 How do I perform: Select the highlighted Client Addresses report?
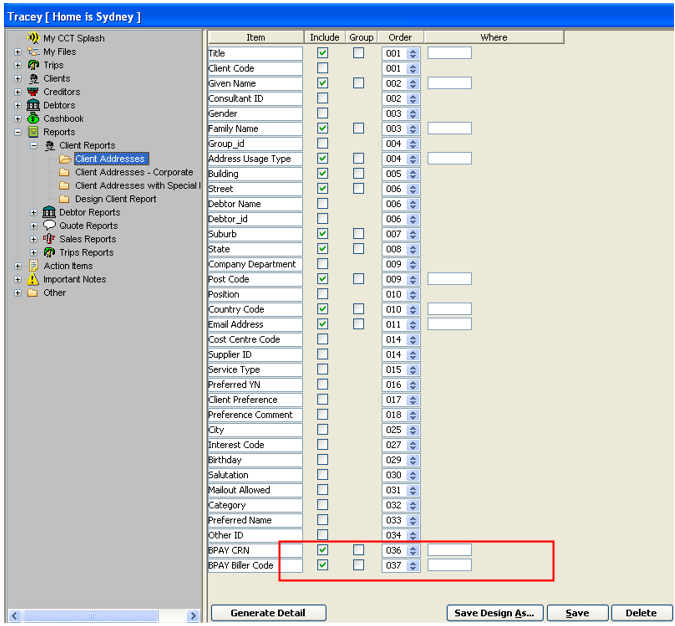pyautogui.click(x=111, y=159)
